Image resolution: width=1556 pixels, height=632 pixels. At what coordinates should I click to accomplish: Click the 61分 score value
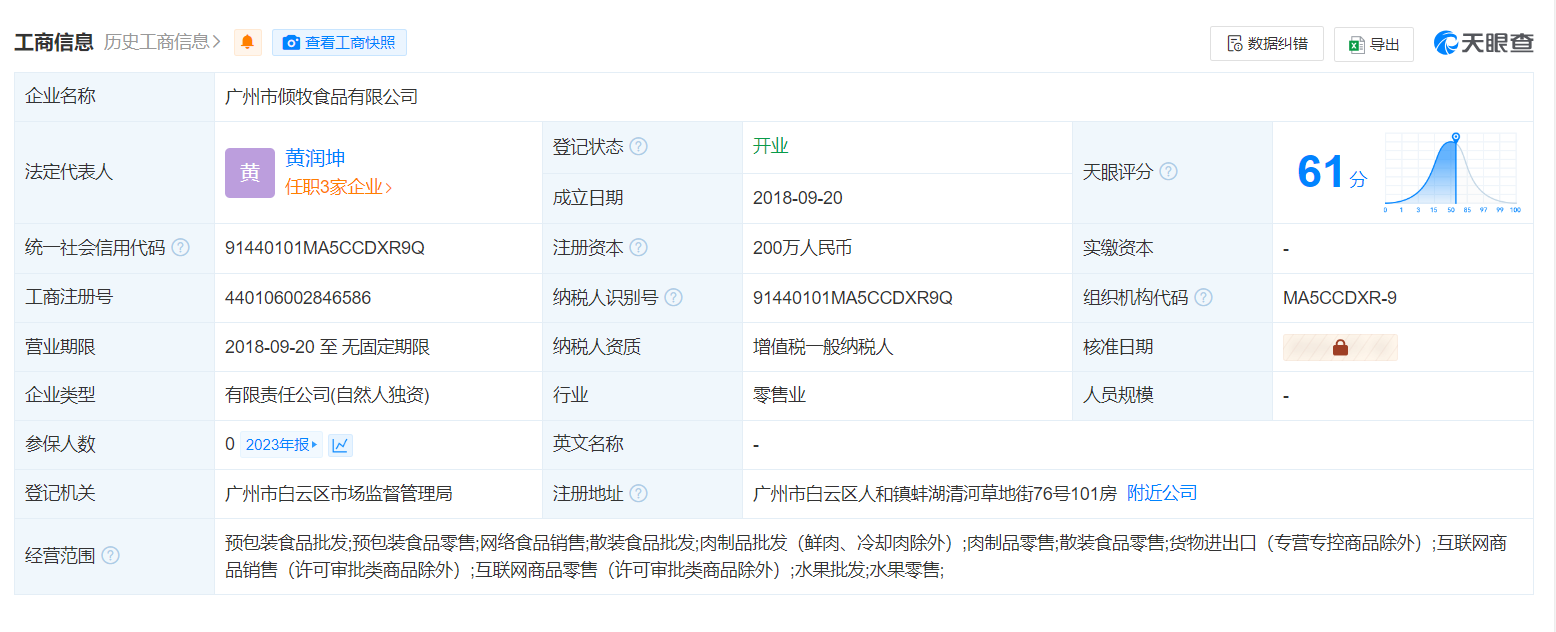click(x=1331, y=172)
